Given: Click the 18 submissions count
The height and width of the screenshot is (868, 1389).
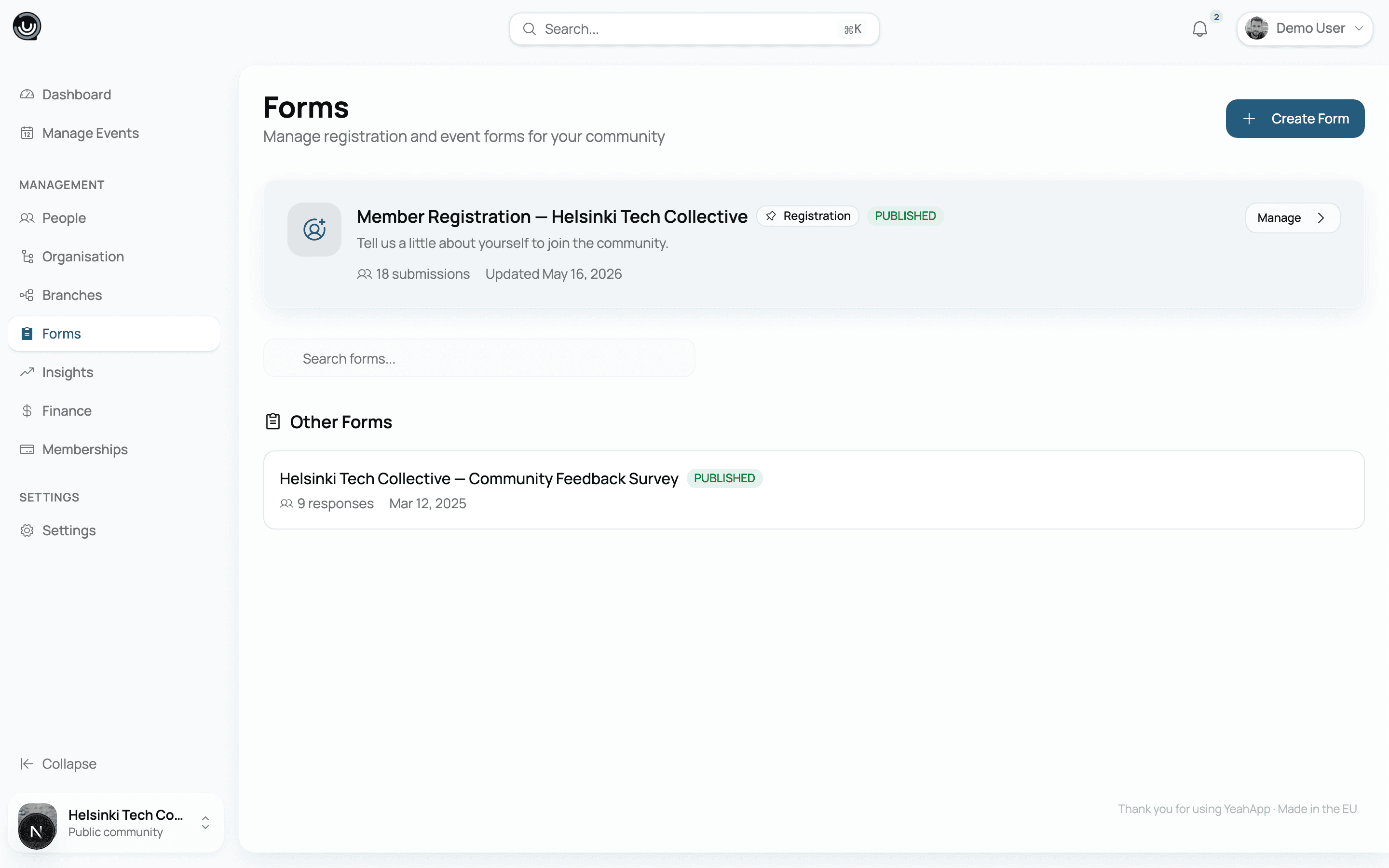Looking at the screenshot, I should tap(422, 274).
